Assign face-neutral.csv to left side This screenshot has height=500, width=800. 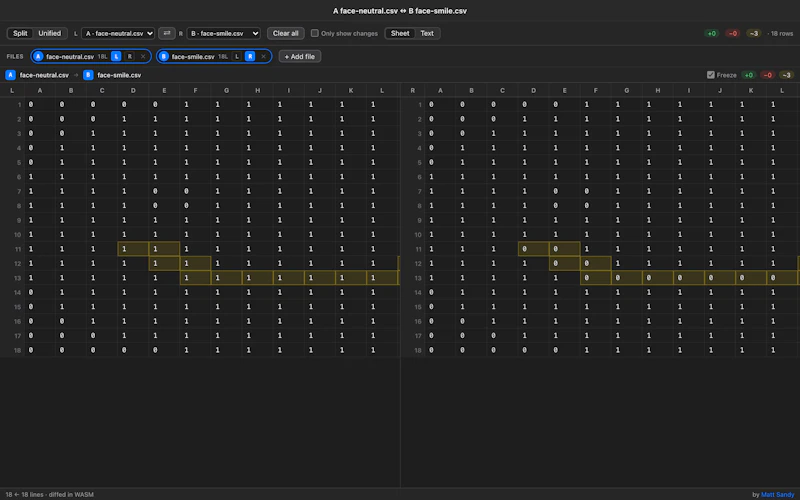116,56
